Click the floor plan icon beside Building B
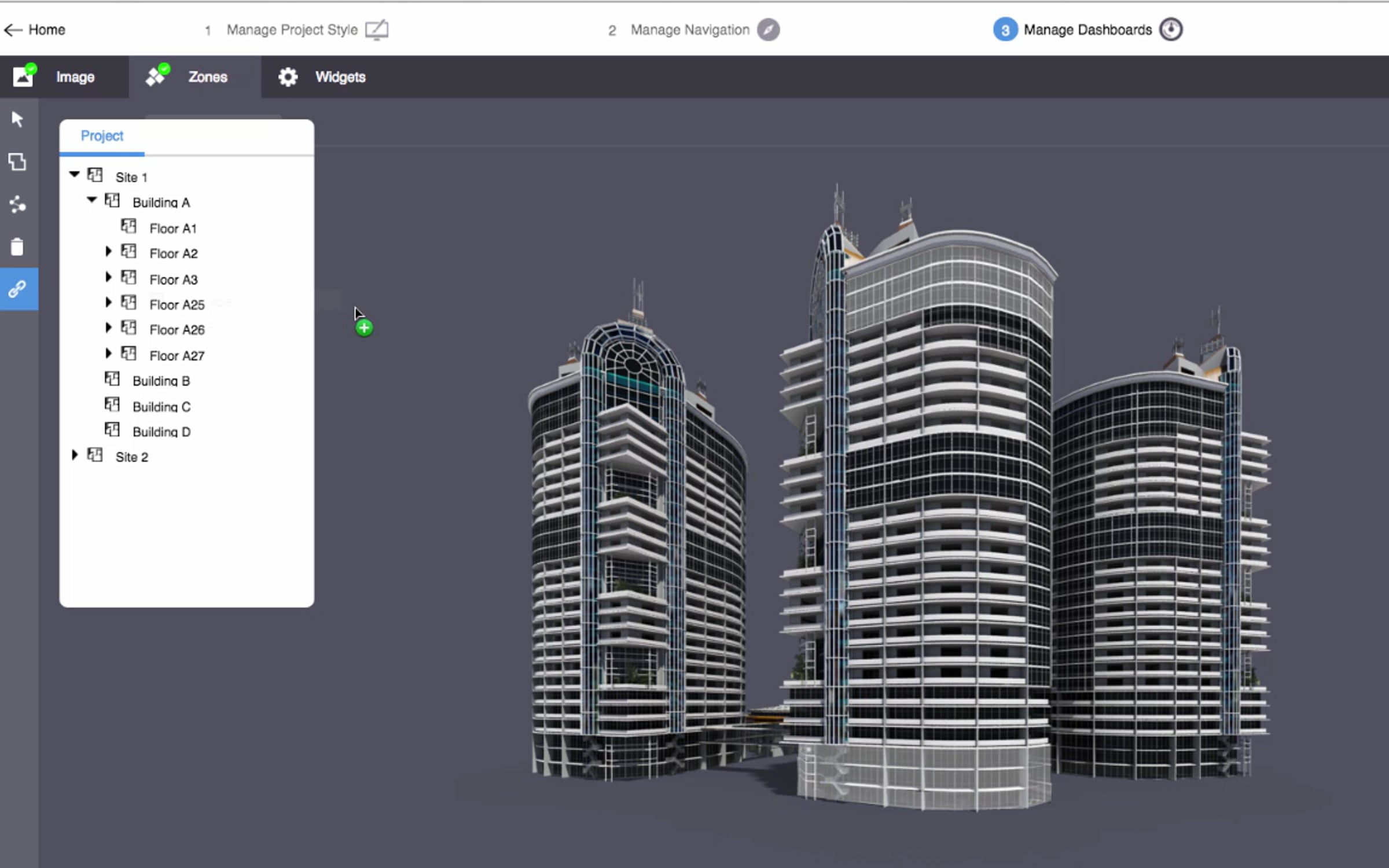1389x868 pixels. 112,379
